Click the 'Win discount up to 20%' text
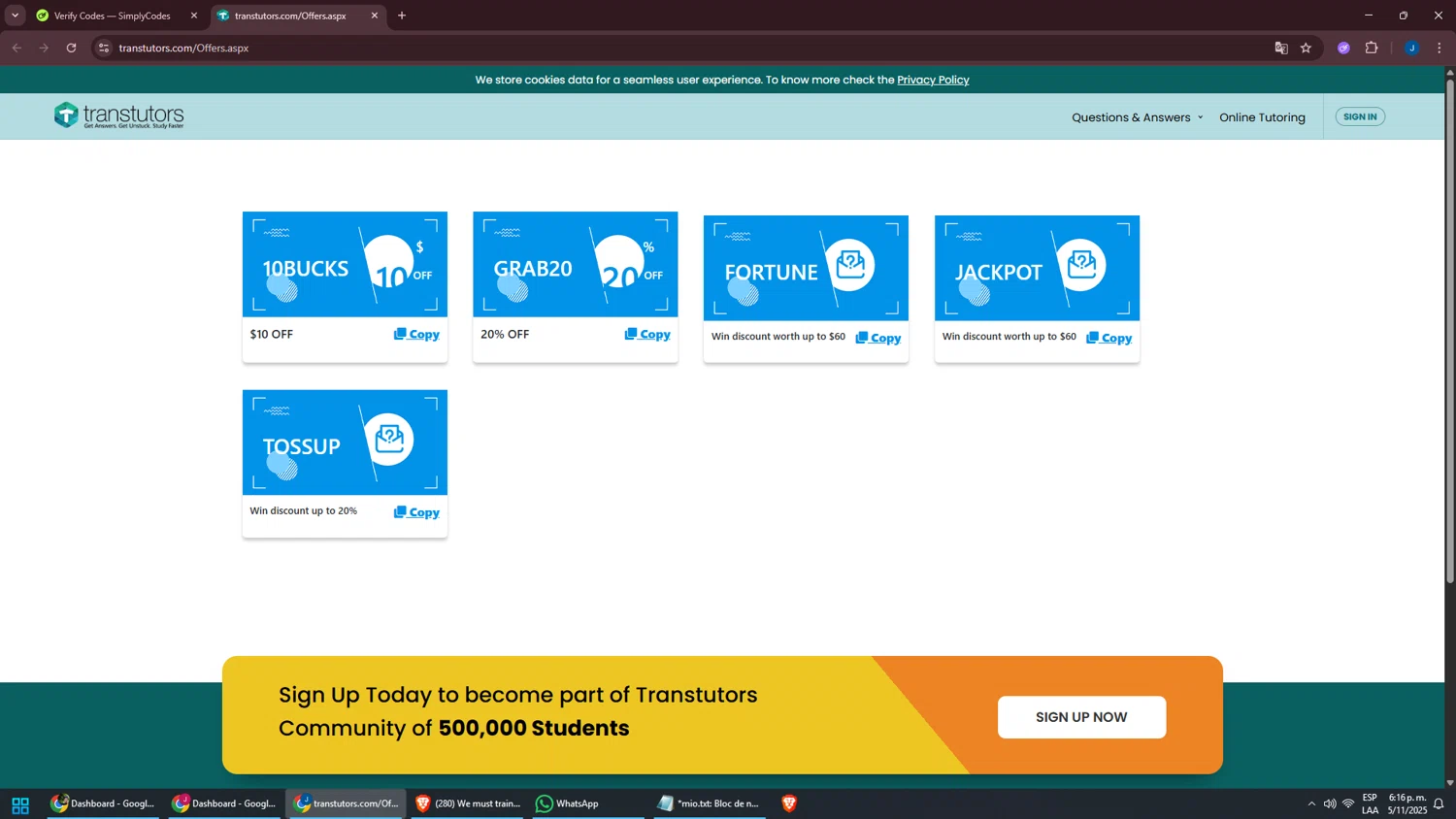This screenshot has height=819, width=1456. (303, 510)
